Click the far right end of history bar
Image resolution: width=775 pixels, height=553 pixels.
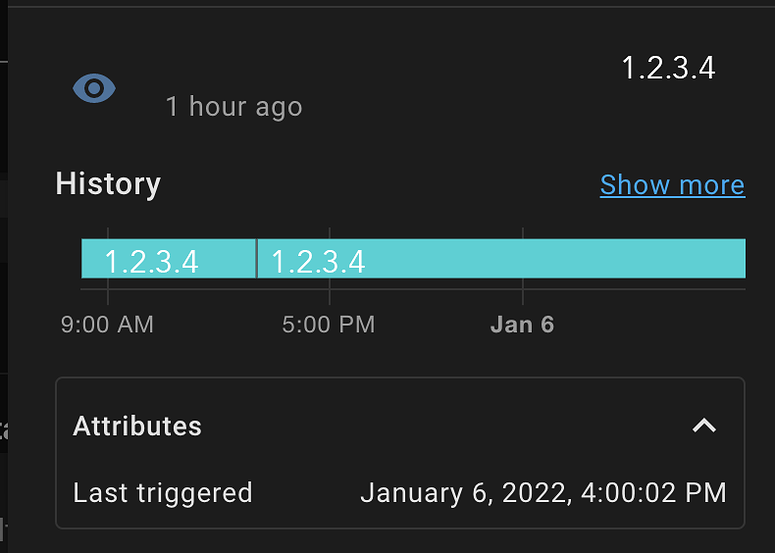[741, 258]
